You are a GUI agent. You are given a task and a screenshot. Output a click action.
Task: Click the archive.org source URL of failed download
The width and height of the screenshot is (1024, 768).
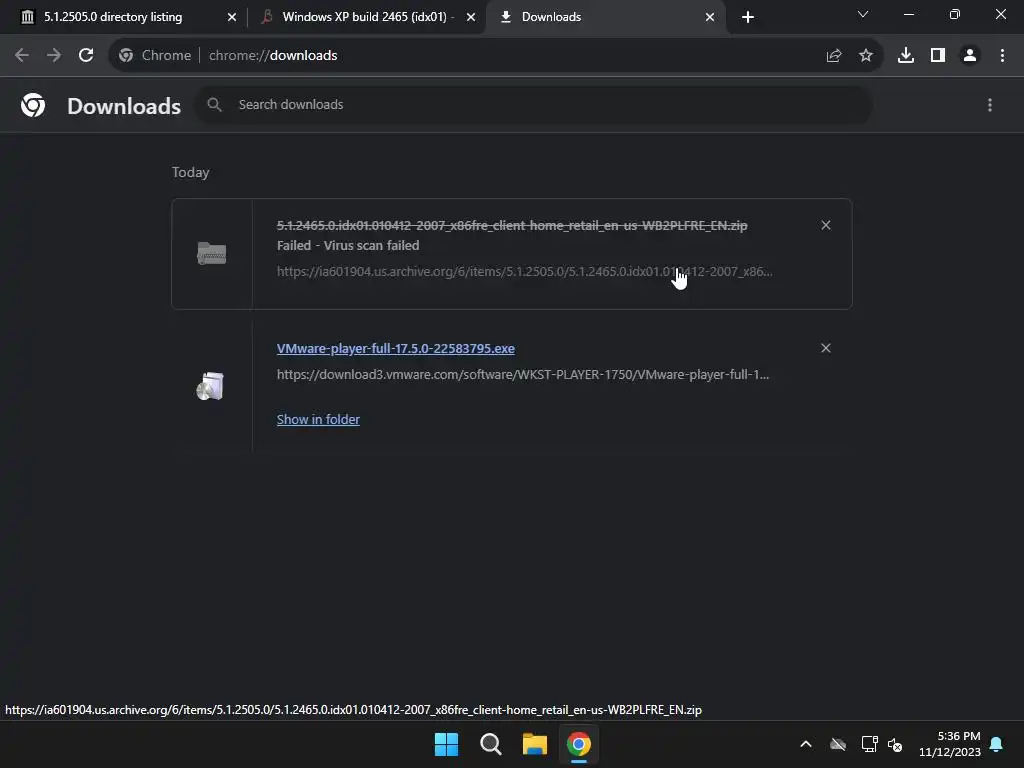point(524,272)
